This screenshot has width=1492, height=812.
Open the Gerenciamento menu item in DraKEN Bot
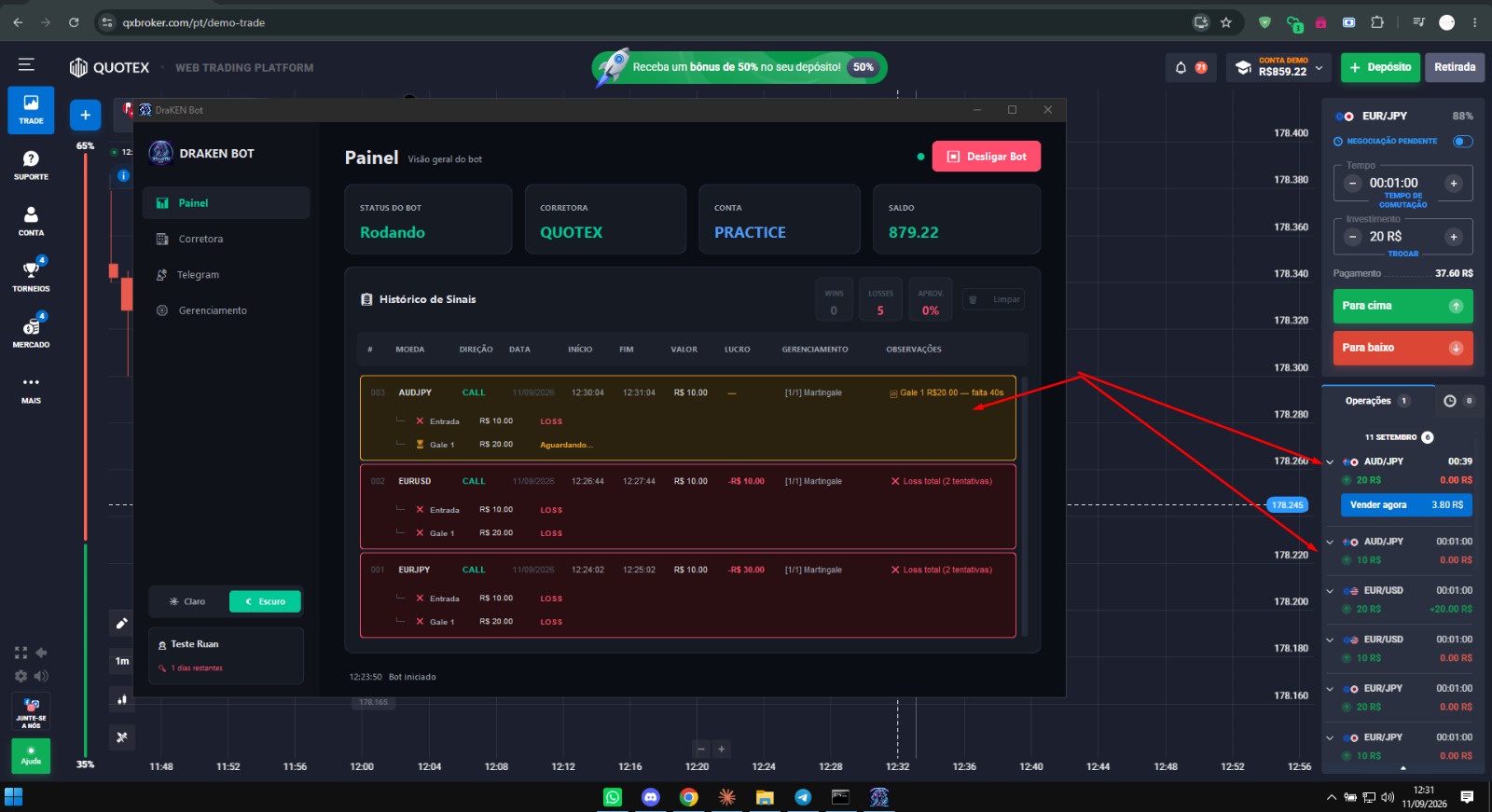pyautogui.click(x=226, y=310)
